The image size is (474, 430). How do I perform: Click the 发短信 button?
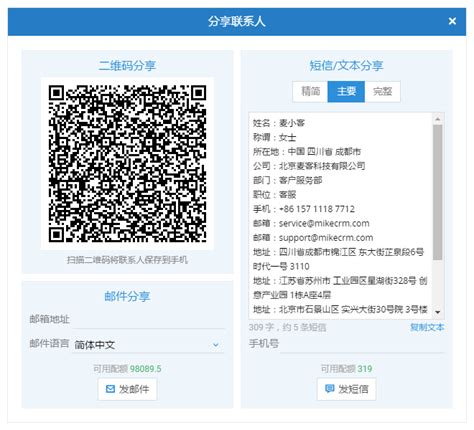346,389
